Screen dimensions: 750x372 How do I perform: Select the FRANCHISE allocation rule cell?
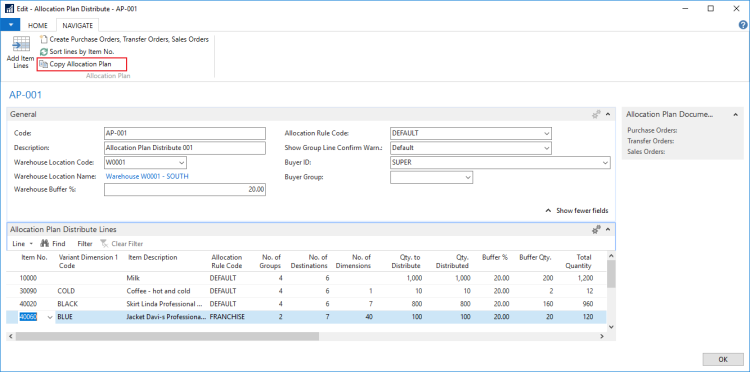pos(228,317)
